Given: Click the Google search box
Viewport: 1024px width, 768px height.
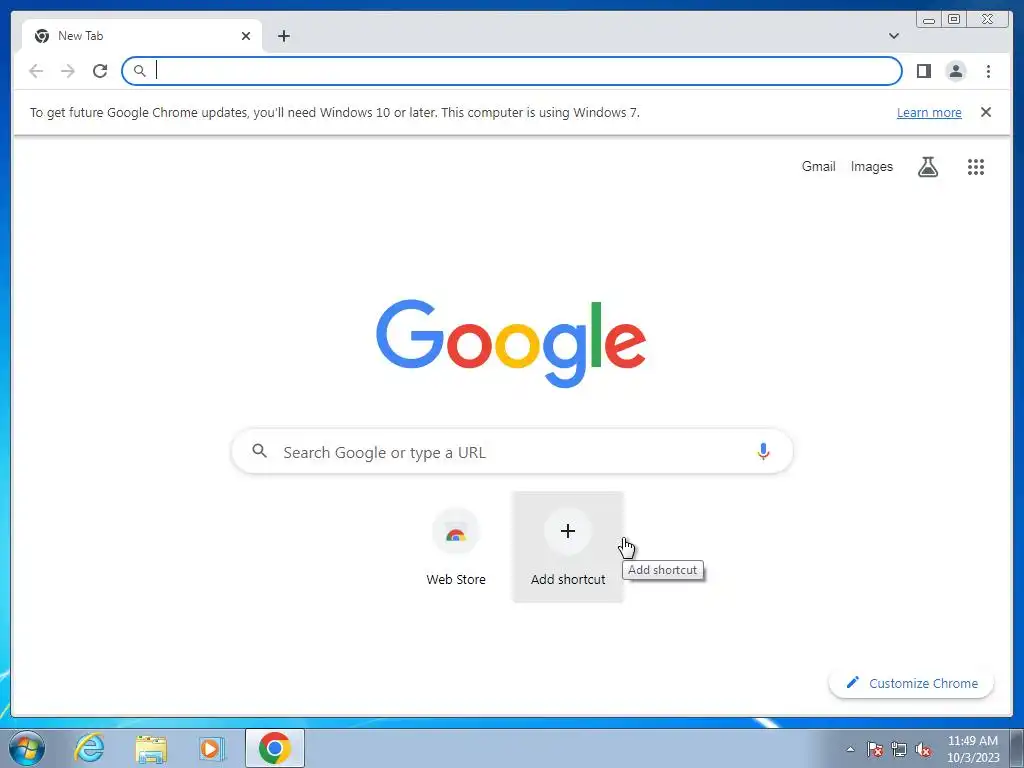Looking at the screenshot, I should (x=512, y=451).
